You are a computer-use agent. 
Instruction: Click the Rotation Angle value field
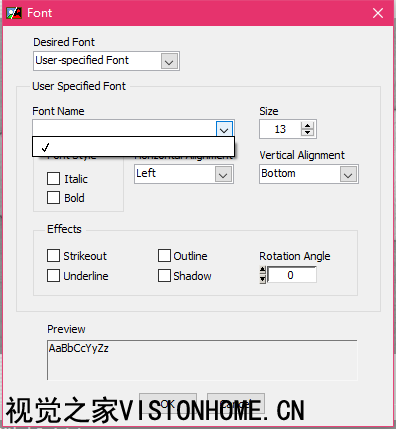pyautogui.click(x=292, y=275)
